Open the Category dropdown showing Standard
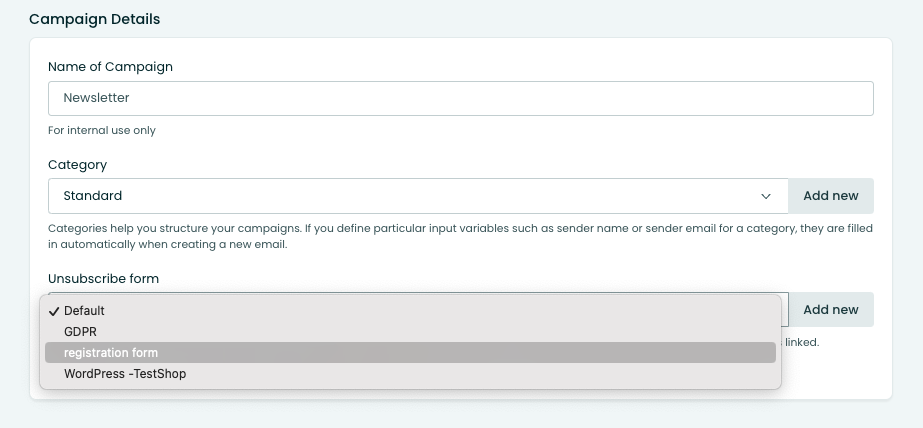This screenshot has width=923, height=428. [418, 196]
